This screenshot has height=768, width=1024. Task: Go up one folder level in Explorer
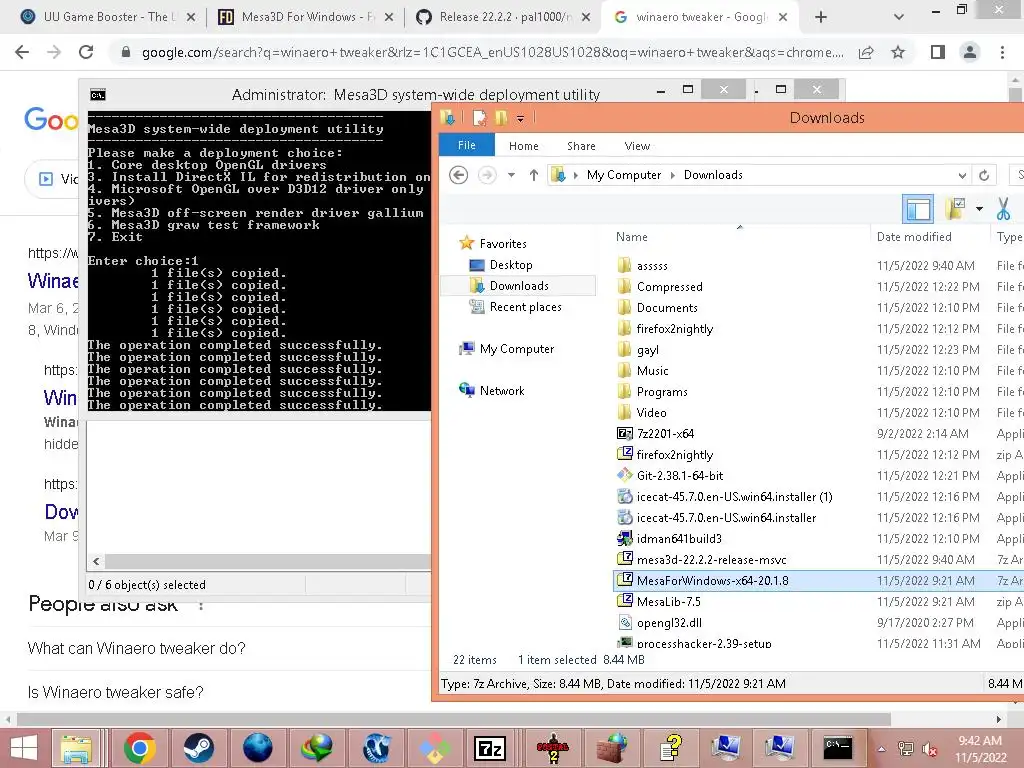534,175
